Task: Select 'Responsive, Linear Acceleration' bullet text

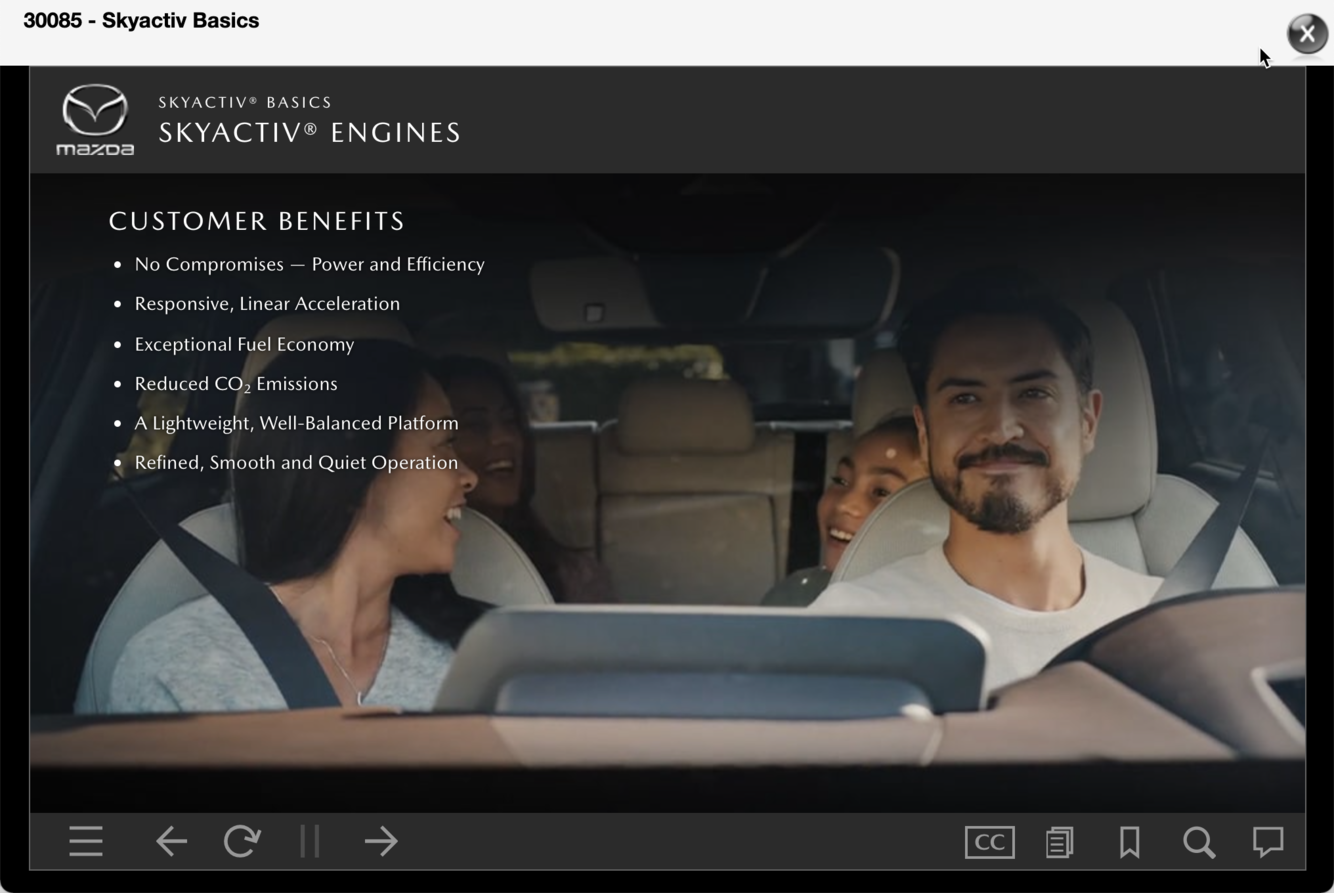Action: click(267, 303)
